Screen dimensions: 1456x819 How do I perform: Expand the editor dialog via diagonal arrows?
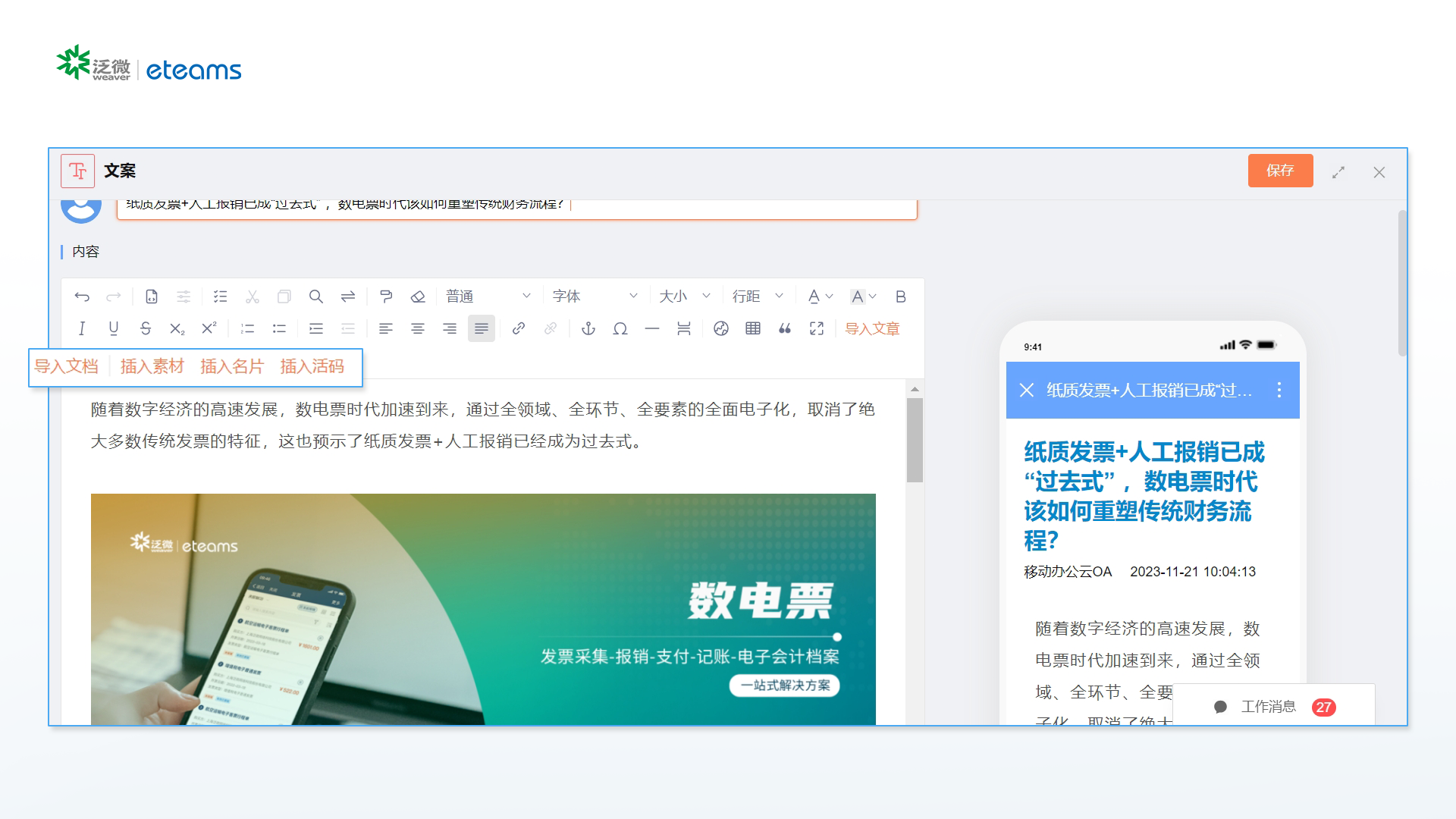[1338, 172]
